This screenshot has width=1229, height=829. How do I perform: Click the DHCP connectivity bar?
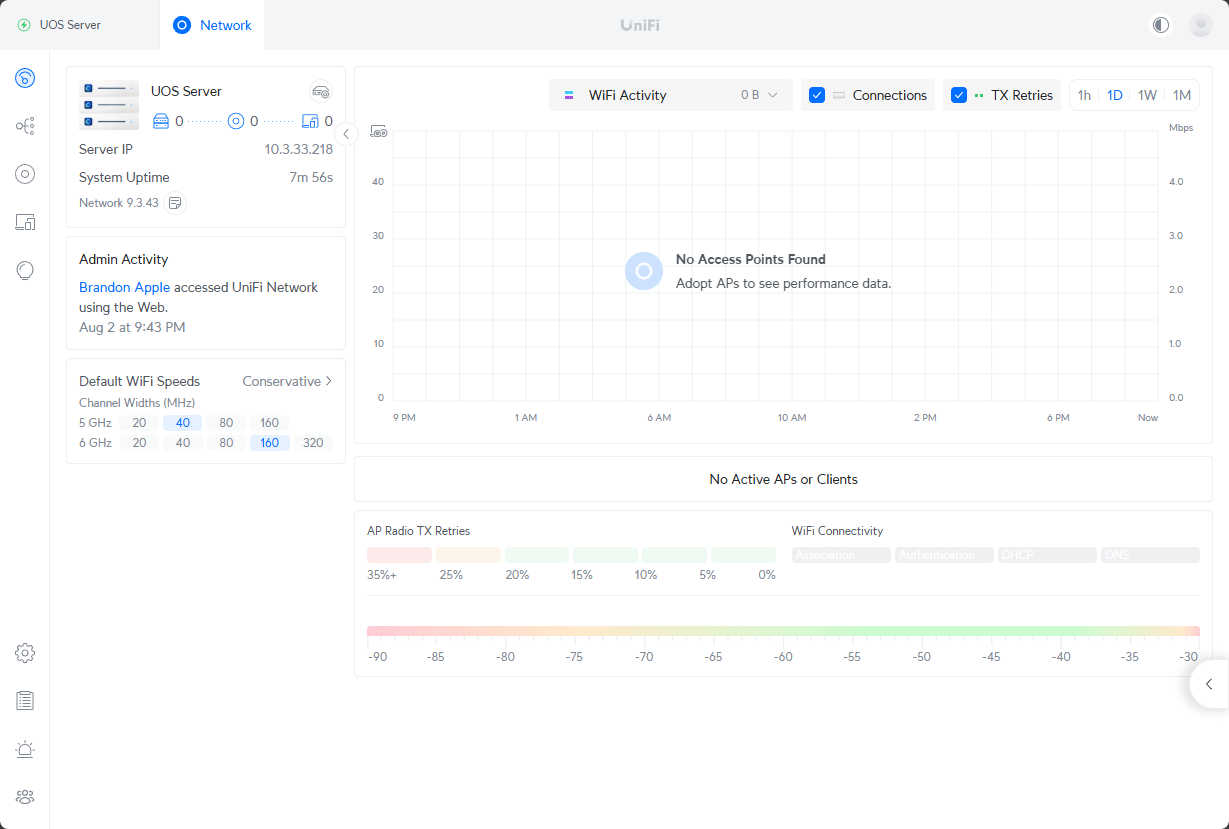pyautogui.click(x=1047, y=555)
